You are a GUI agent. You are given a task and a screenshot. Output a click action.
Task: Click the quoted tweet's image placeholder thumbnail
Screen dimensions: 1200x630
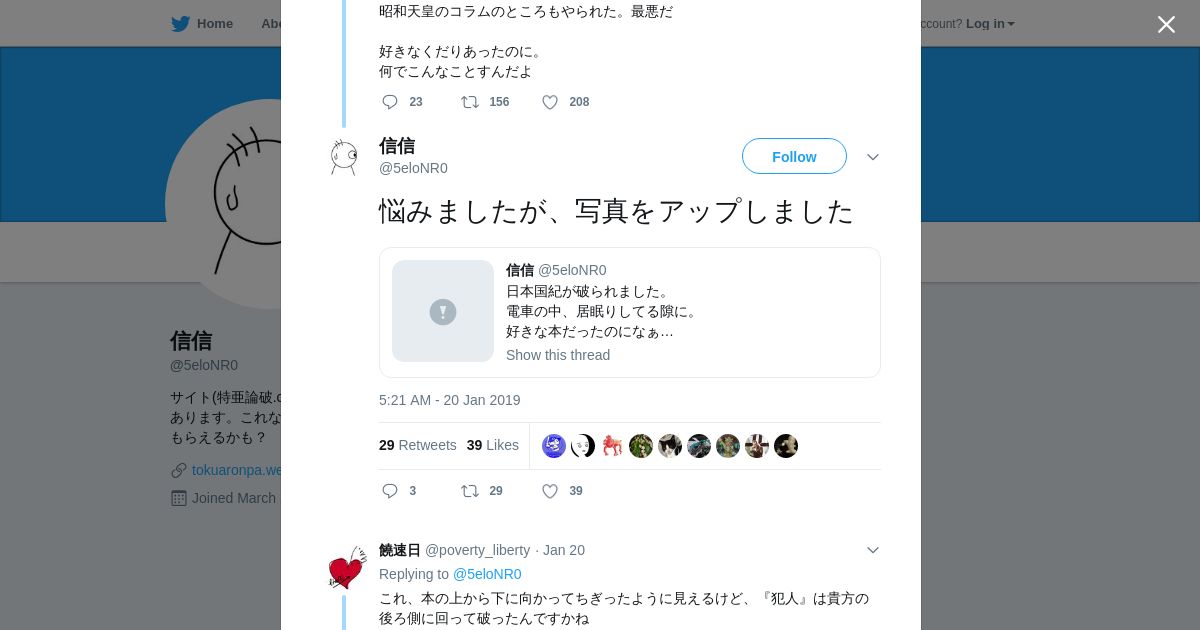(443, 311)
